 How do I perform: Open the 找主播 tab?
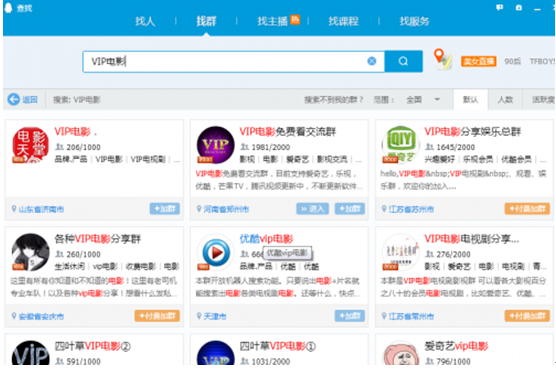272,21
